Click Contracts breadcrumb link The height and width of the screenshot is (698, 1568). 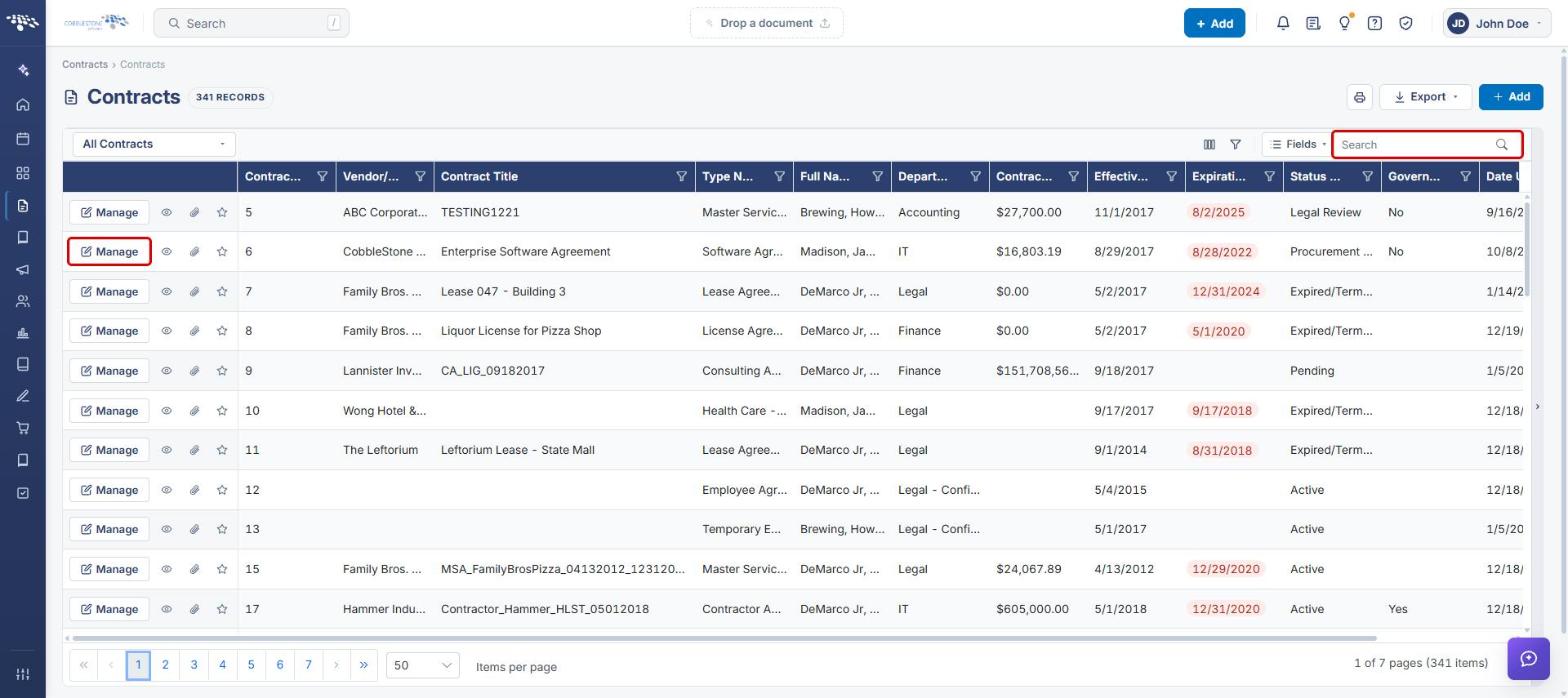coord(85,64)
